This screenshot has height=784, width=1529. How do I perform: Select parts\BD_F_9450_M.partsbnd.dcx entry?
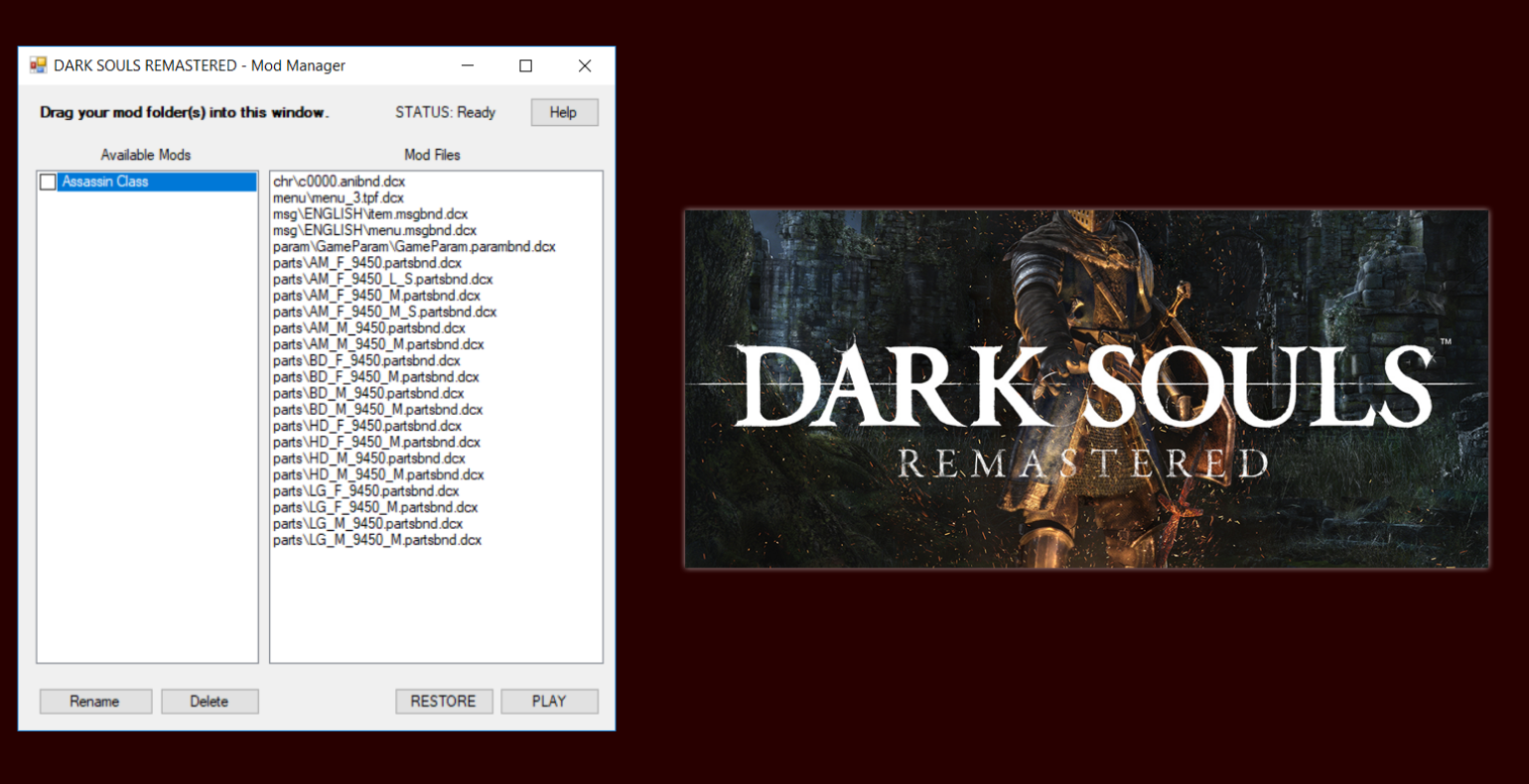tap(376, 377)
